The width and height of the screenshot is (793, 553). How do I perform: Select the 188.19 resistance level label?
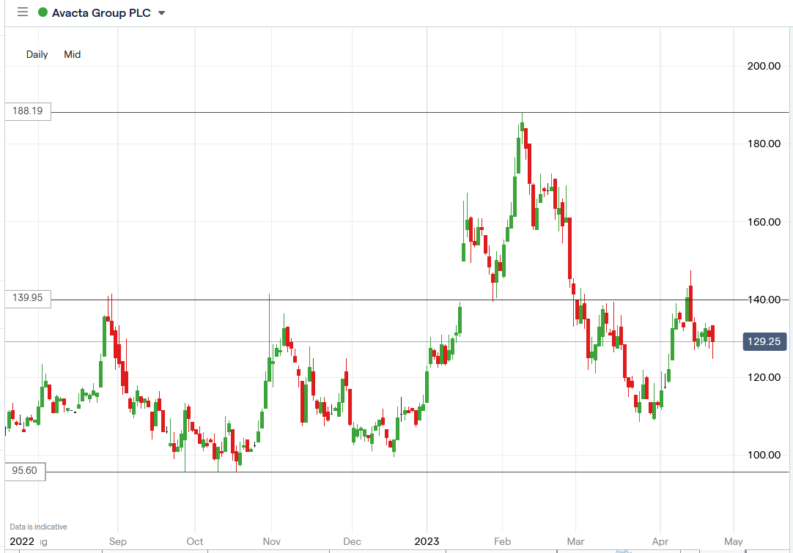point(26,112)
